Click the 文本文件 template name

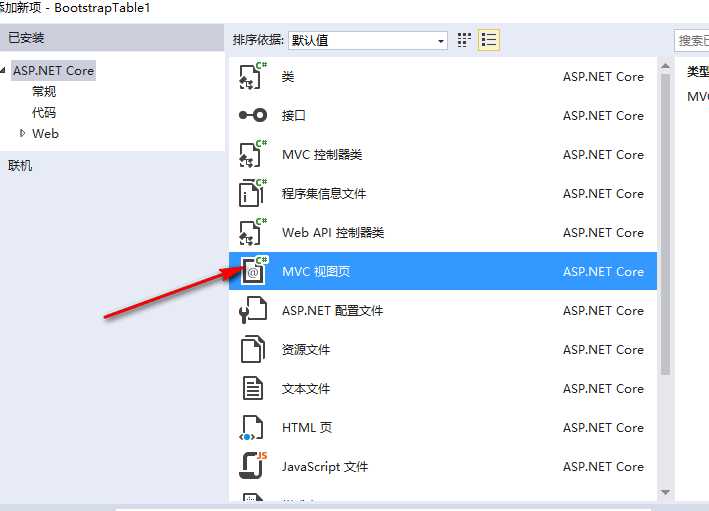click(x=306, y=388)
